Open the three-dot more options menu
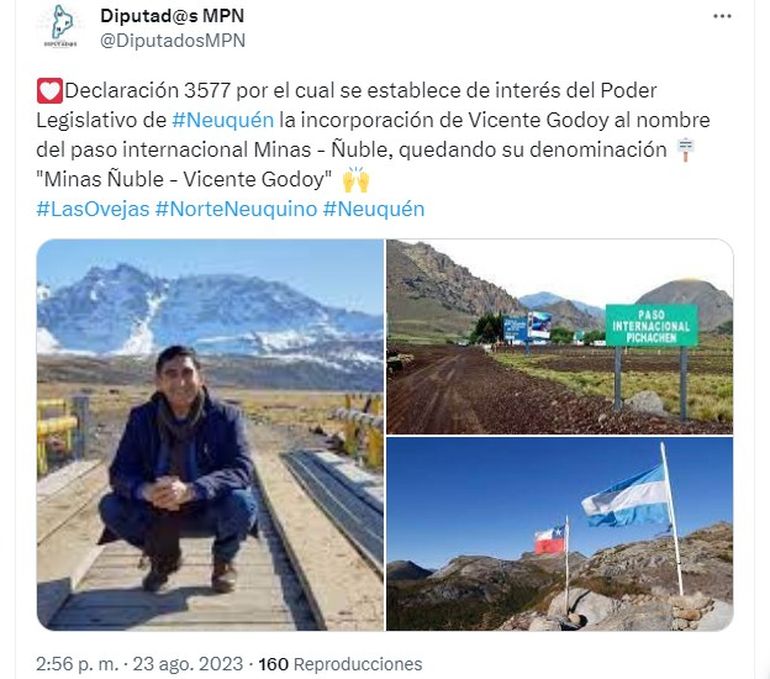 [x=722, y=16]
